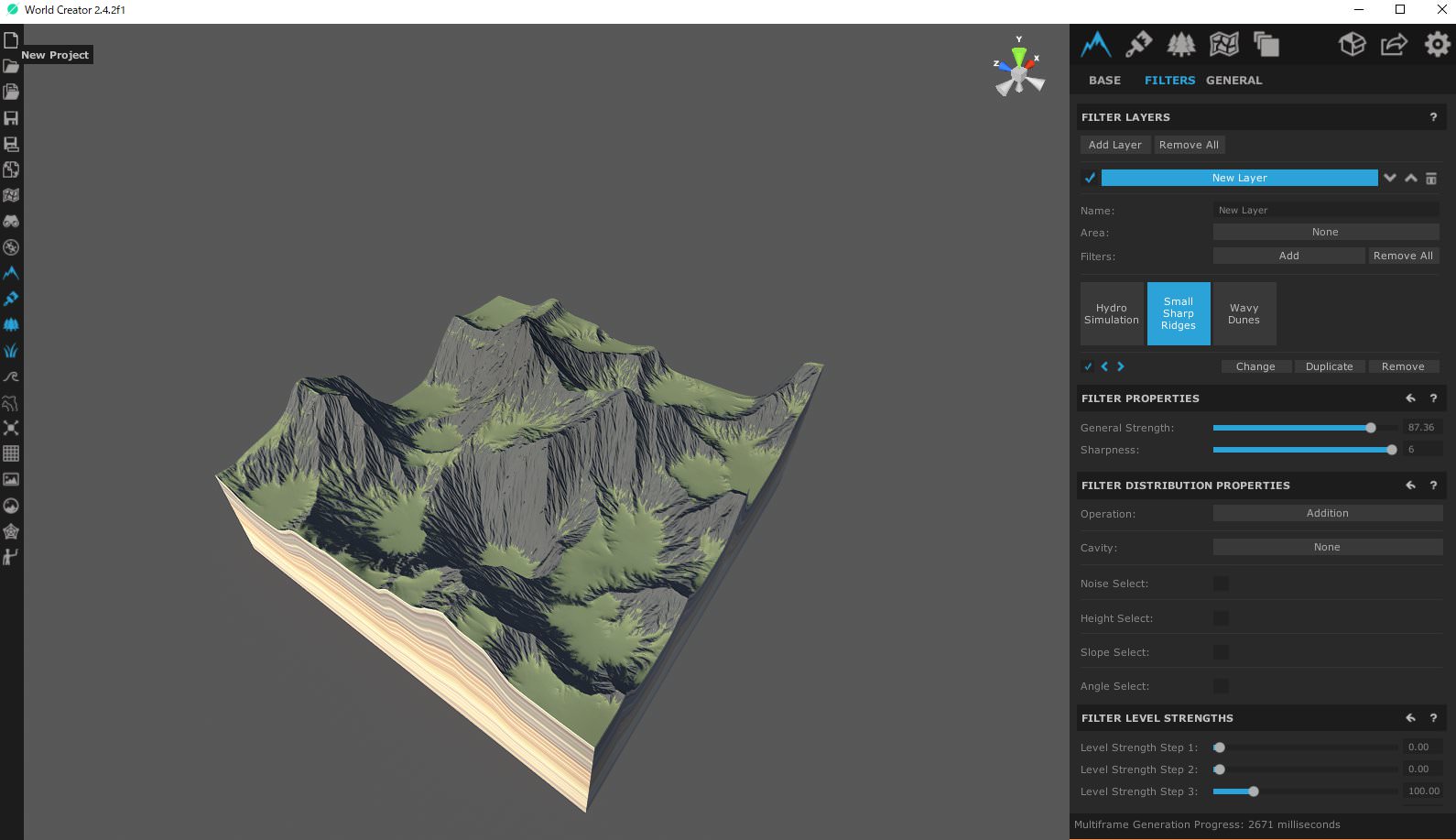
Task: Click the viewport orientation gizmo
Action: (1019, 68)
